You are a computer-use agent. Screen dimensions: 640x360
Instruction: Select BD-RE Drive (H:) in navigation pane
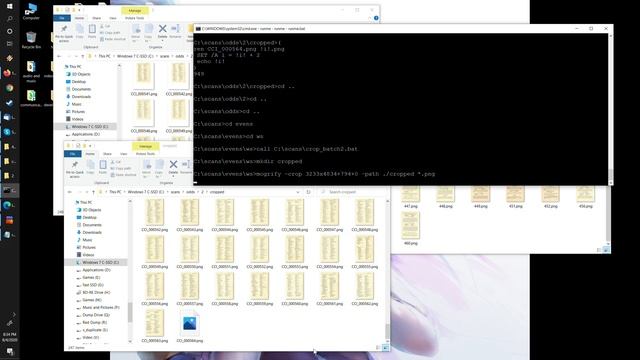(96, 292)
